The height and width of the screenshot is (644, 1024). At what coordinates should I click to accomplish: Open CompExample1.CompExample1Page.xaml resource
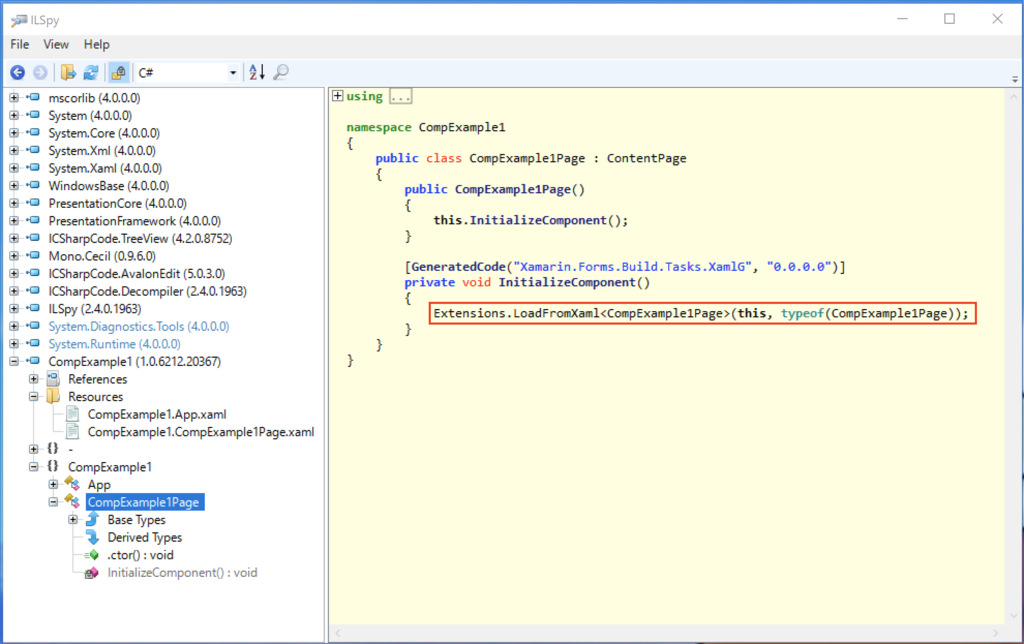tap(201, 432)
